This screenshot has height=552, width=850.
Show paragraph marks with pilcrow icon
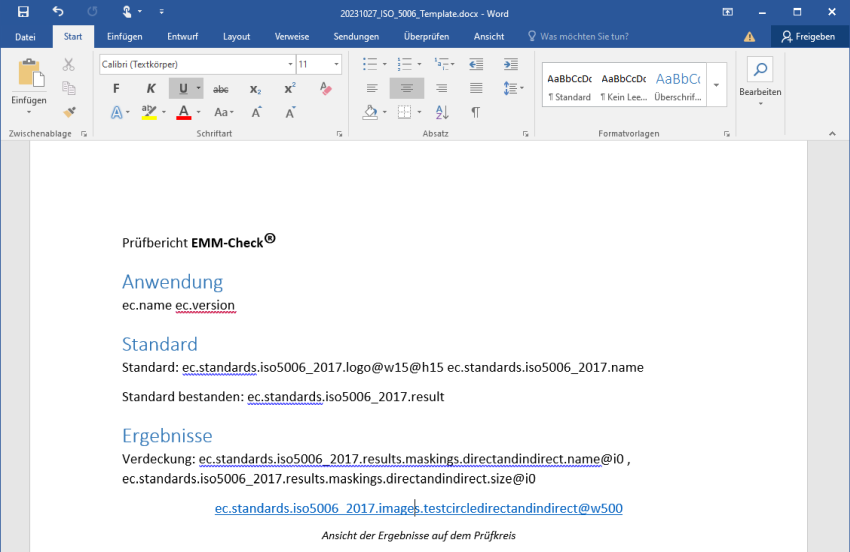475,112
